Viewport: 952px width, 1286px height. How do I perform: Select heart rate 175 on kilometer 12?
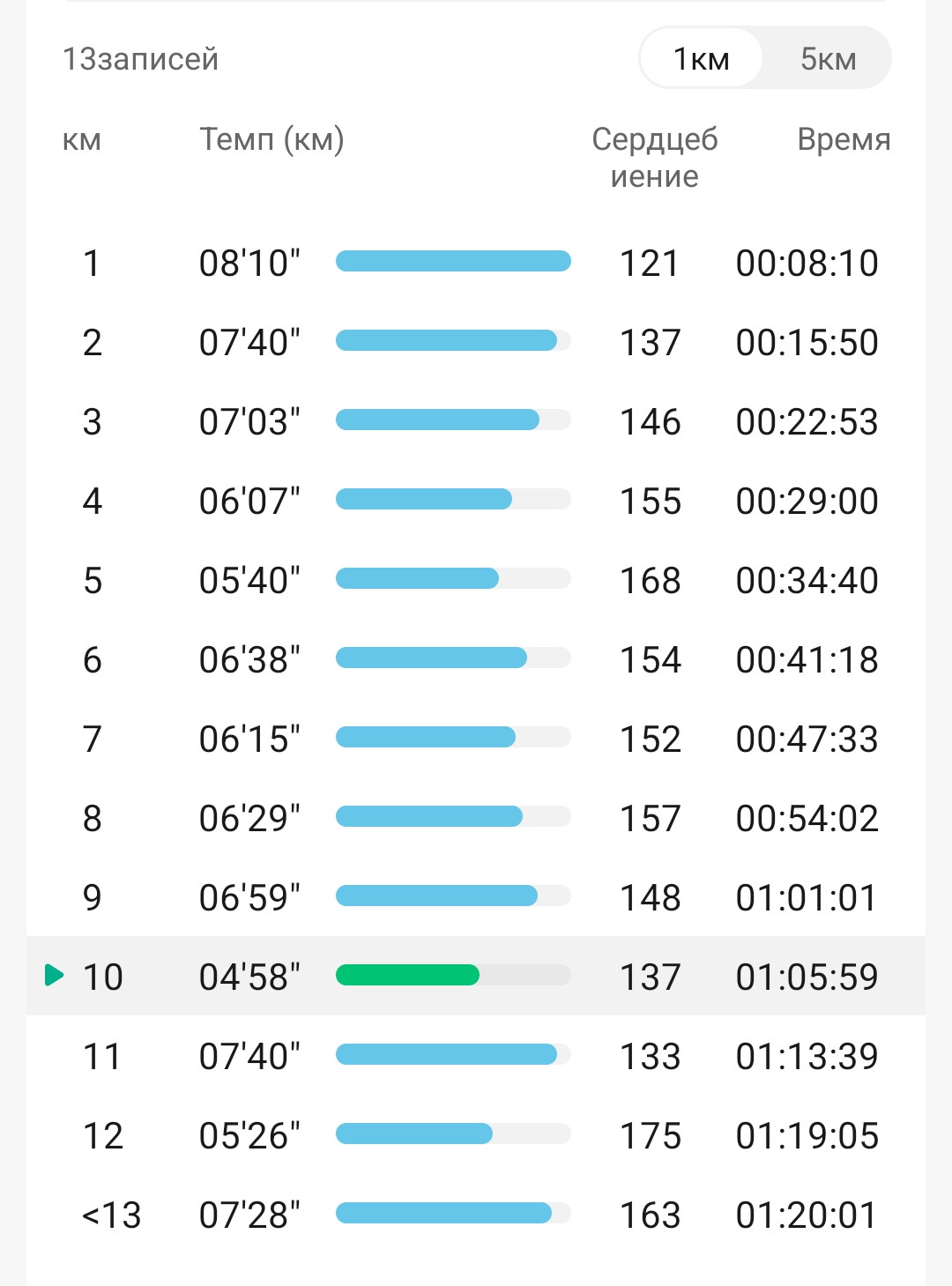pyautogui.click(x=651, y=1135)
